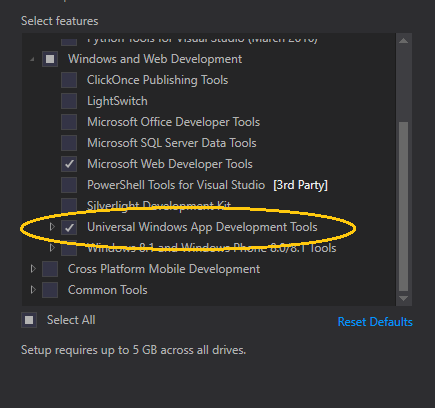
Task: Click the features list scrollbar thumb
Action: tap(404, 207)
